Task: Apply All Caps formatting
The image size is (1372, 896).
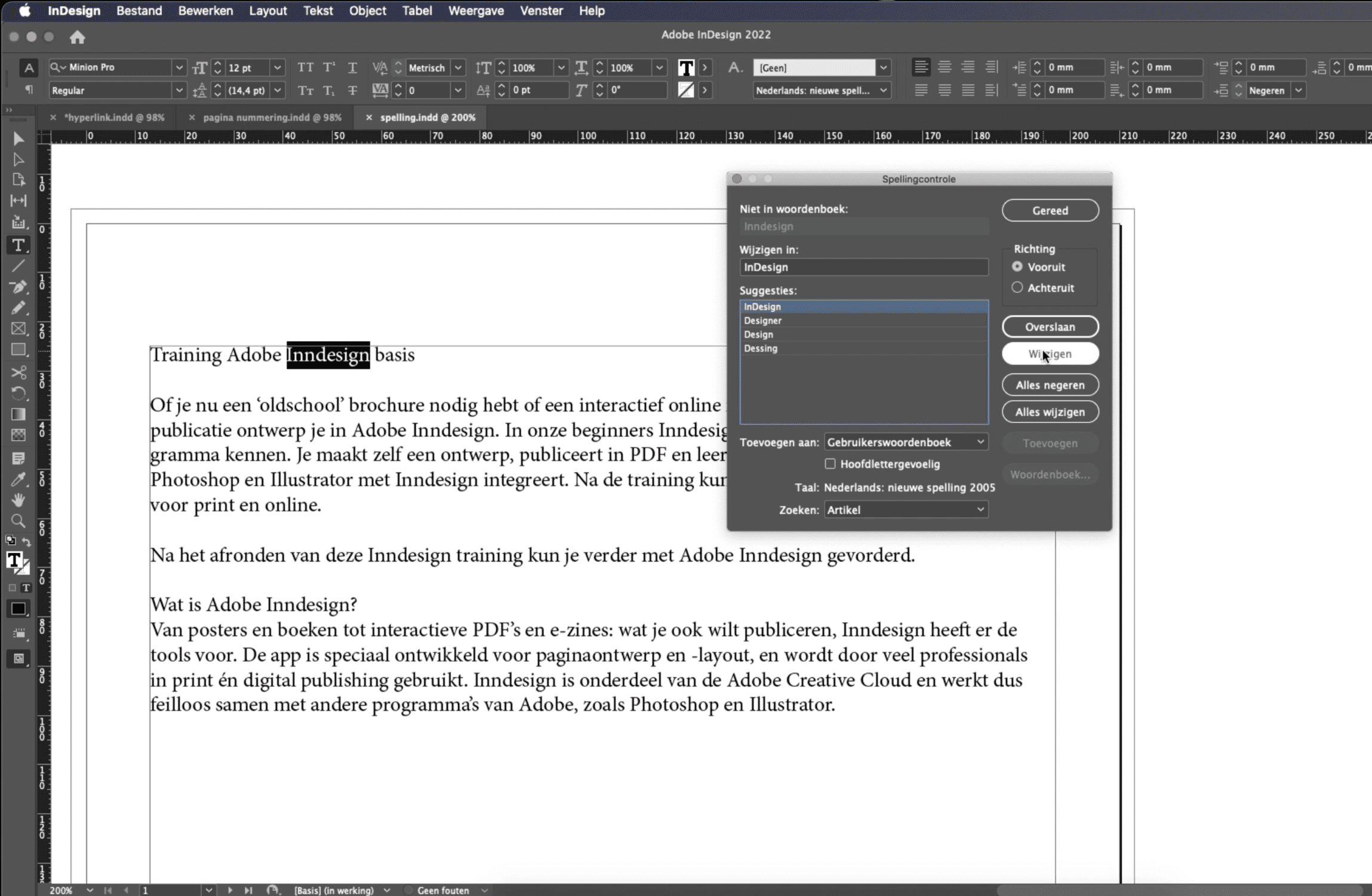Action: pyautogui.click(x=305, y=67)
